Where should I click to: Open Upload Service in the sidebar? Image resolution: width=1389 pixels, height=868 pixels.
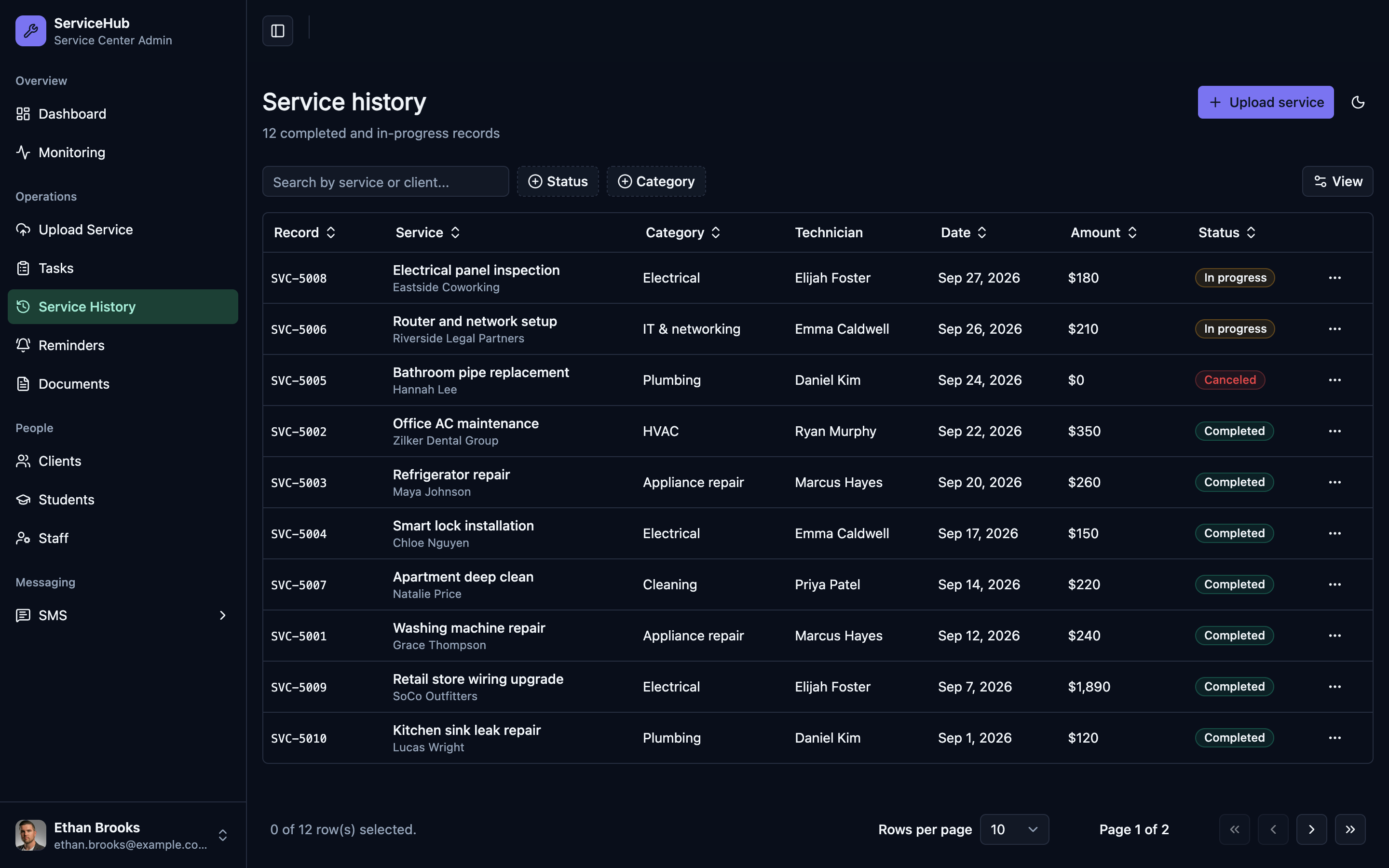coord(123,230)
